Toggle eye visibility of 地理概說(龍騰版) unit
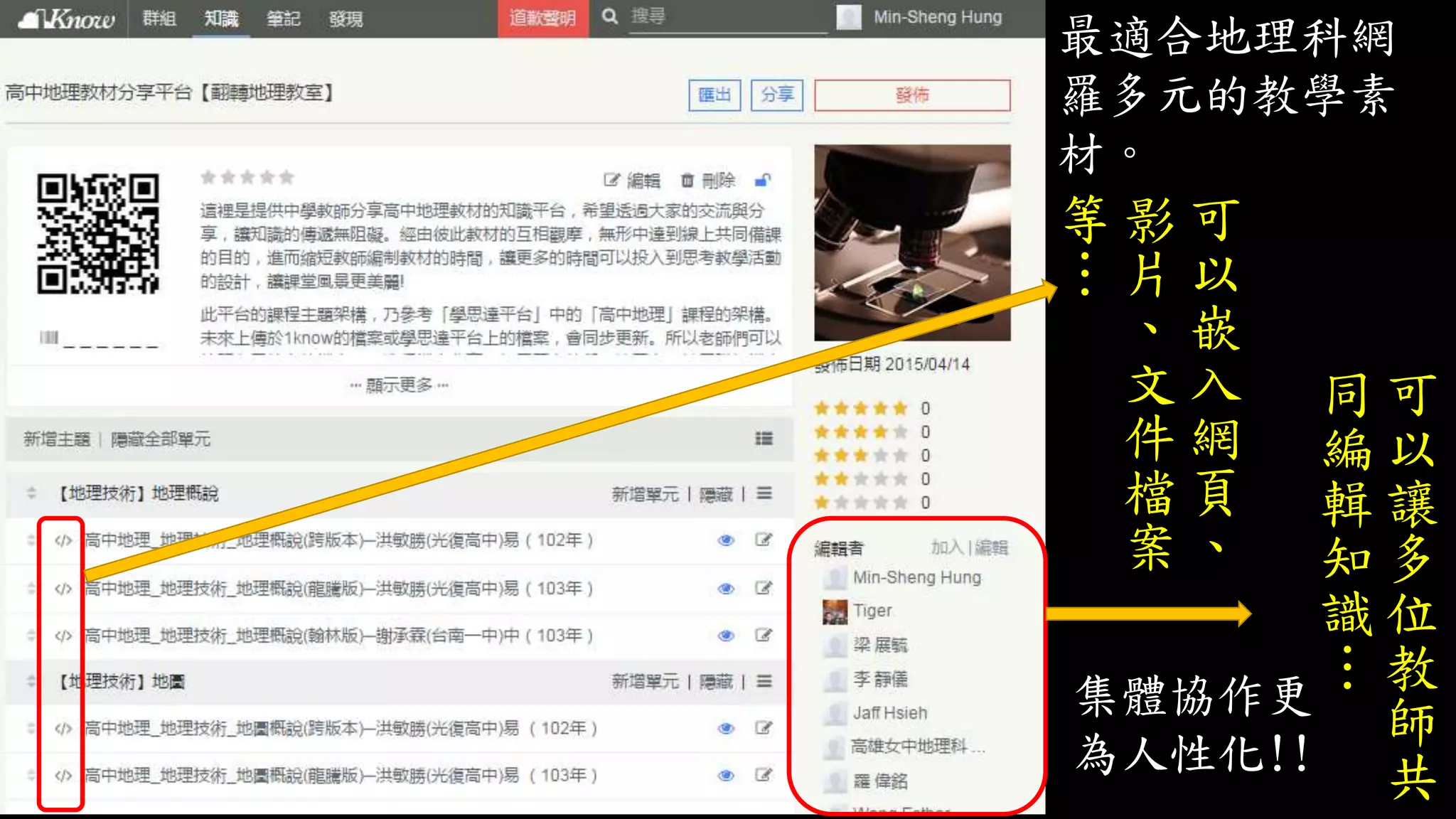This screenshot has height=819, width=1456. pyautogui.click(x=726, y=589)
